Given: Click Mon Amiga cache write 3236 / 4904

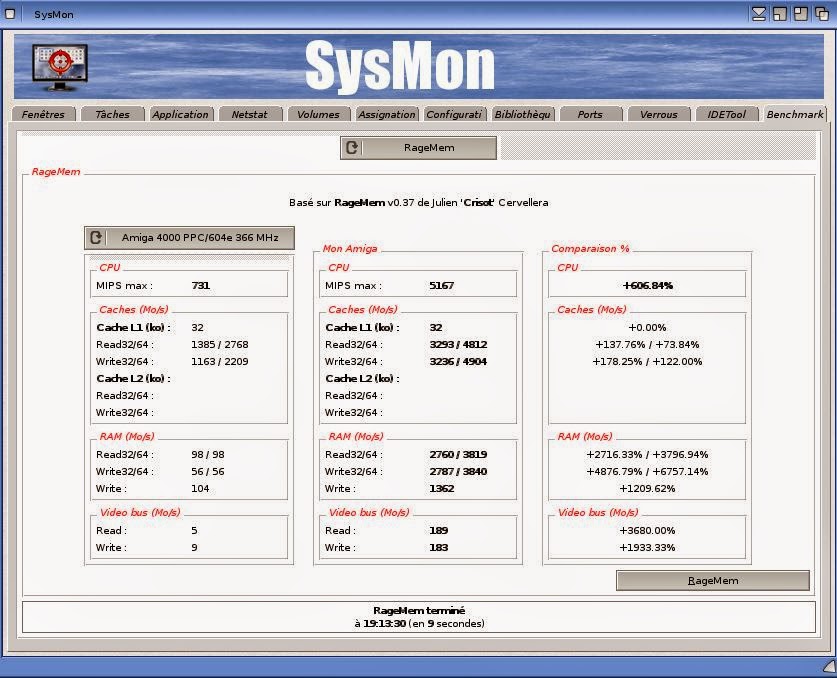Looking at the screenshot, I should [x=458, y=361].
